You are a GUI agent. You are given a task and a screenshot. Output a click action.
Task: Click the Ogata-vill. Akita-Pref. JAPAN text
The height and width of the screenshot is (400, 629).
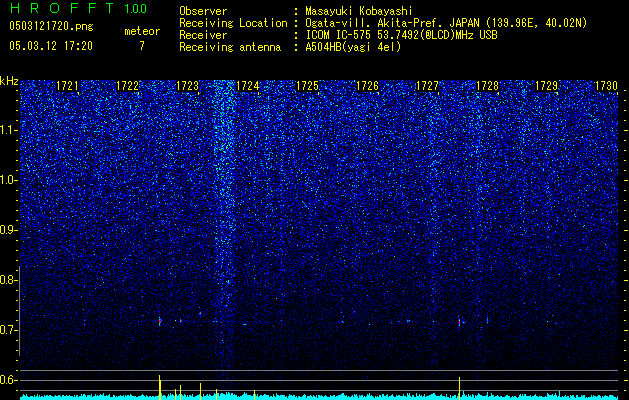pos(391,23)
